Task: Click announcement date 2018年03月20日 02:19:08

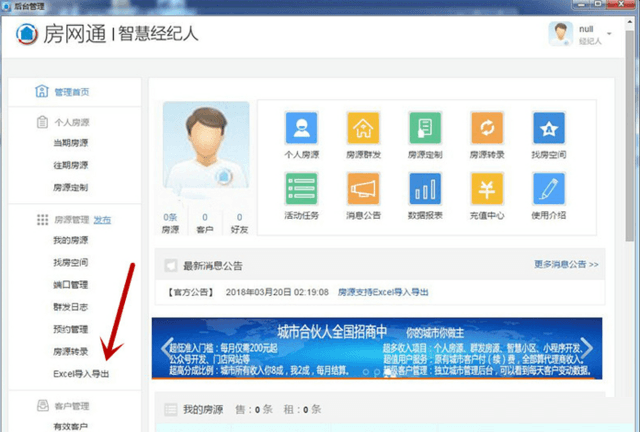Action: [277, 292]
